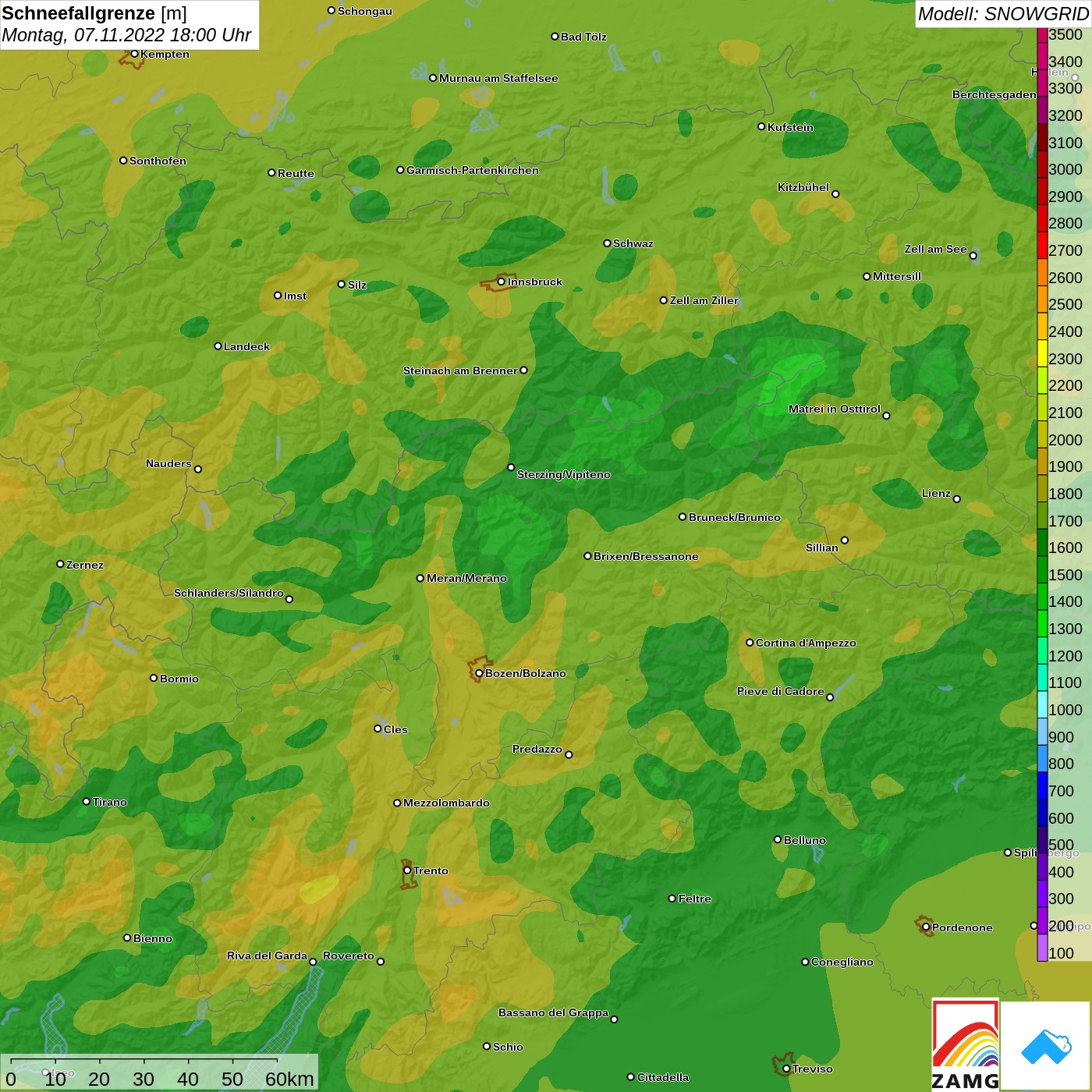Click the Cittadella label
Screen dimensions: 1092x1092
point(663,1077)
